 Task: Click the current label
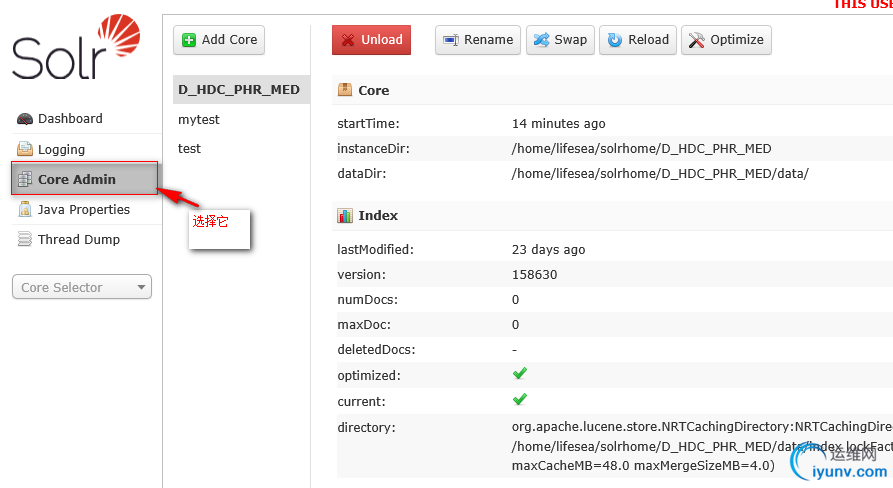361,401
